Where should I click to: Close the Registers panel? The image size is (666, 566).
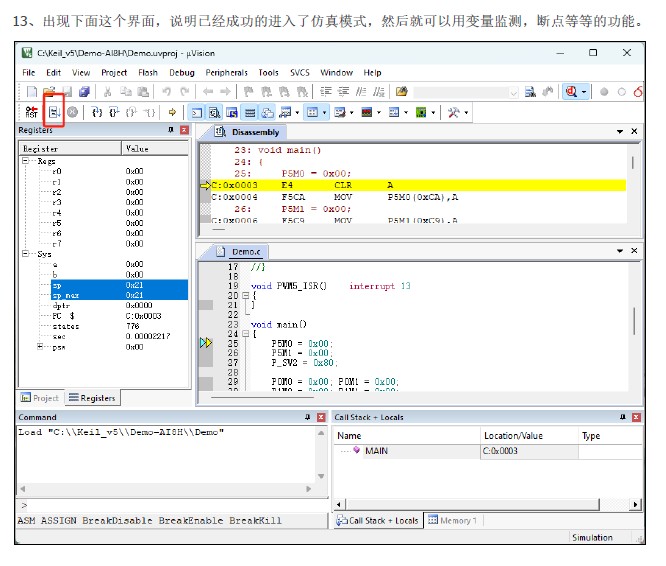pos(184,130)
